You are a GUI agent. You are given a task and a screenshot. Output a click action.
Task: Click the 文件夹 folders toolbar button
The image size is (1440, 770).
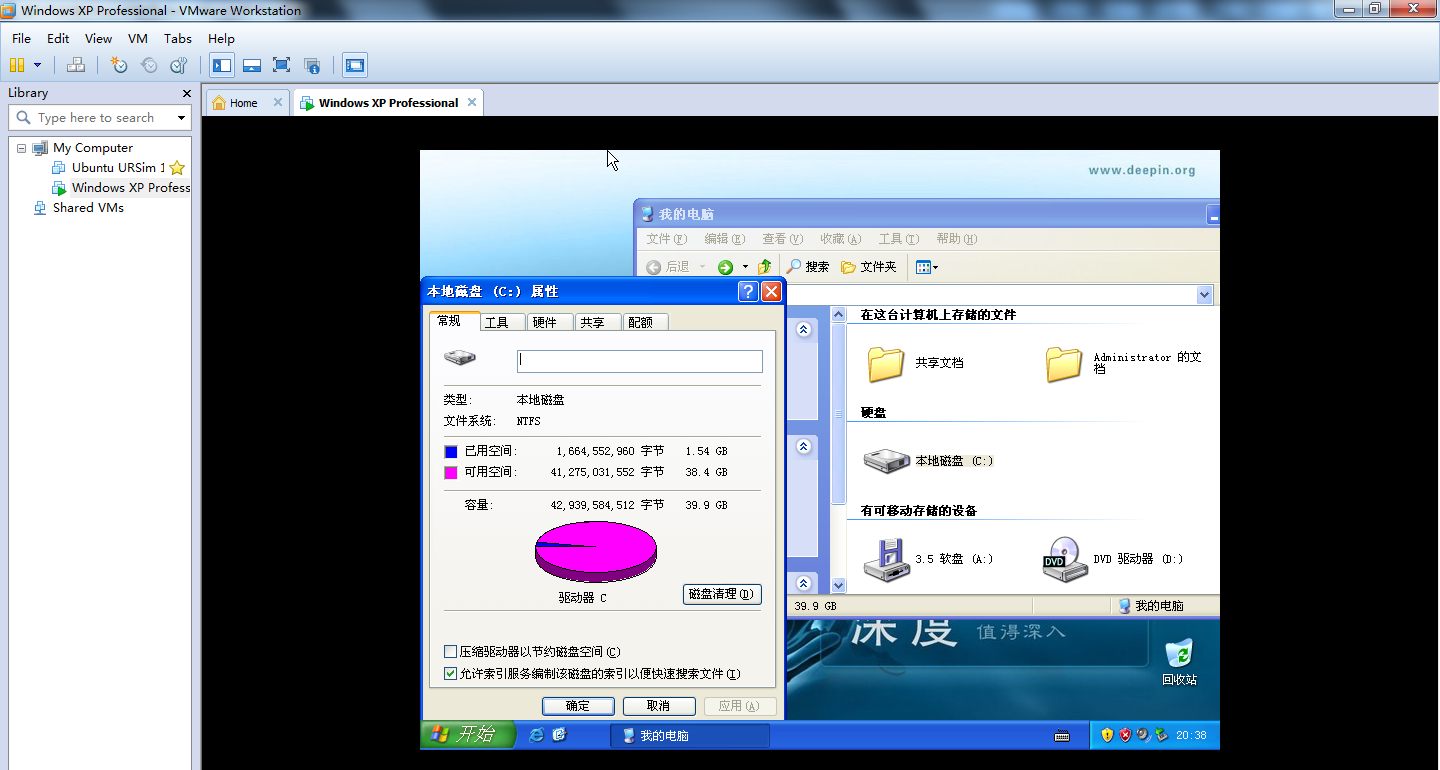tap(869, 267)
